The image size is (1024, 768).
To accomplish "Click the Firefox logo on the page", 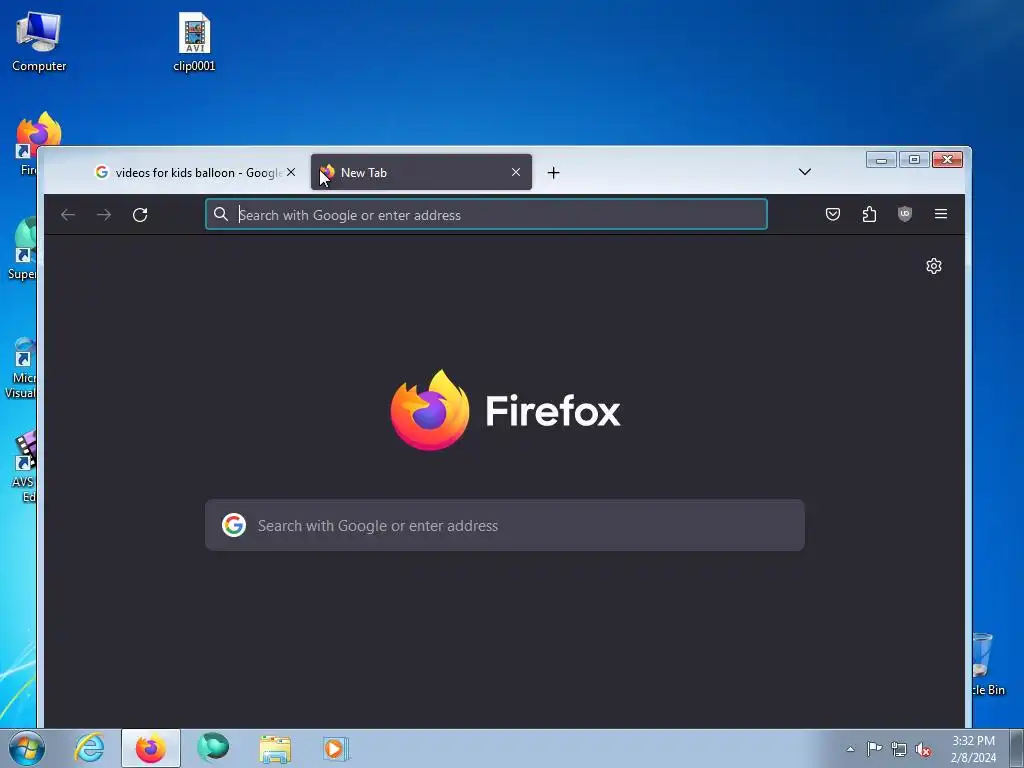I will click(430, 410).
